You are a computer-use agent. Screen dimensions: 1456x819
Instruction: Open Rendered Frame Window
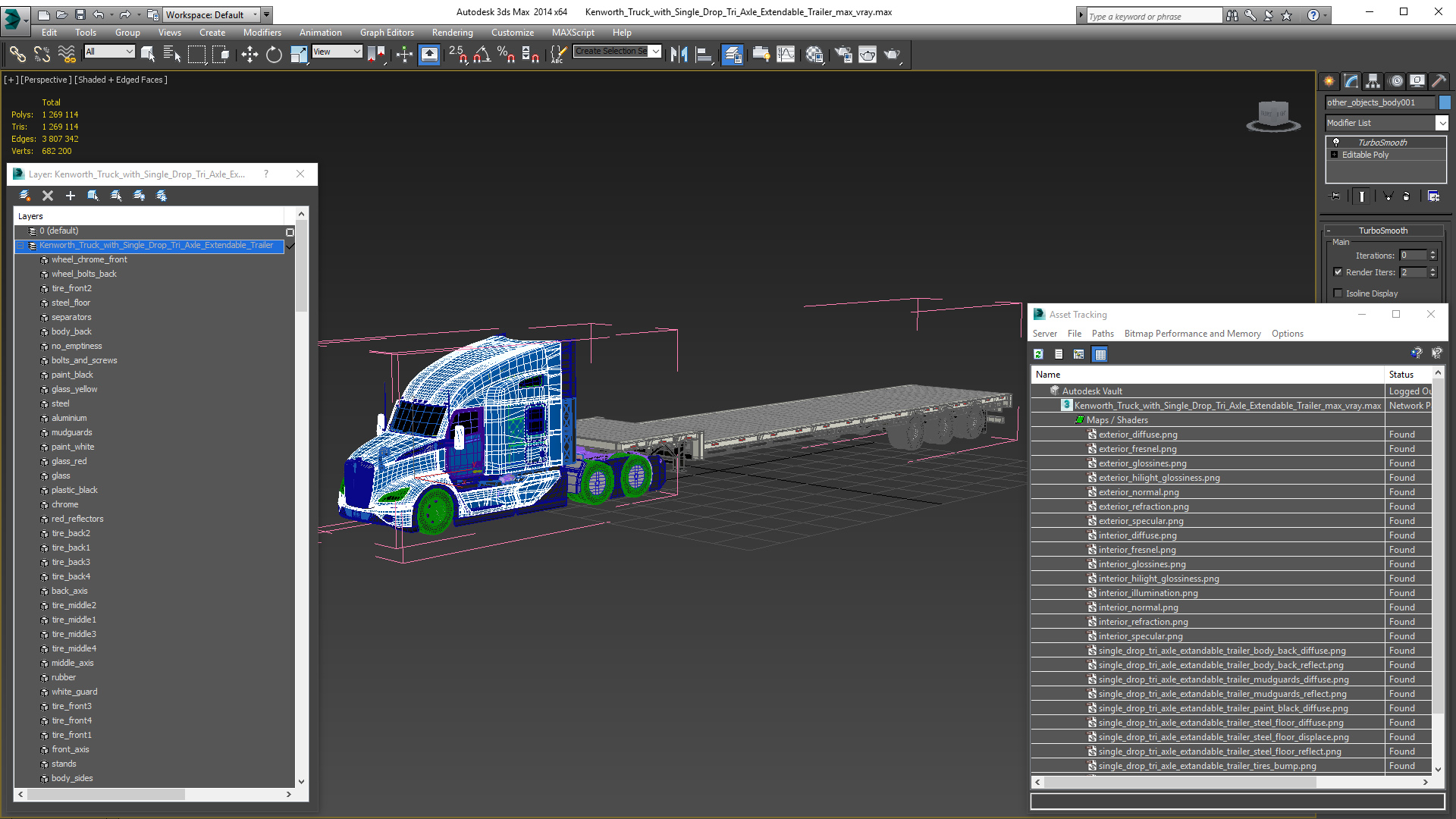pos(868,54)
